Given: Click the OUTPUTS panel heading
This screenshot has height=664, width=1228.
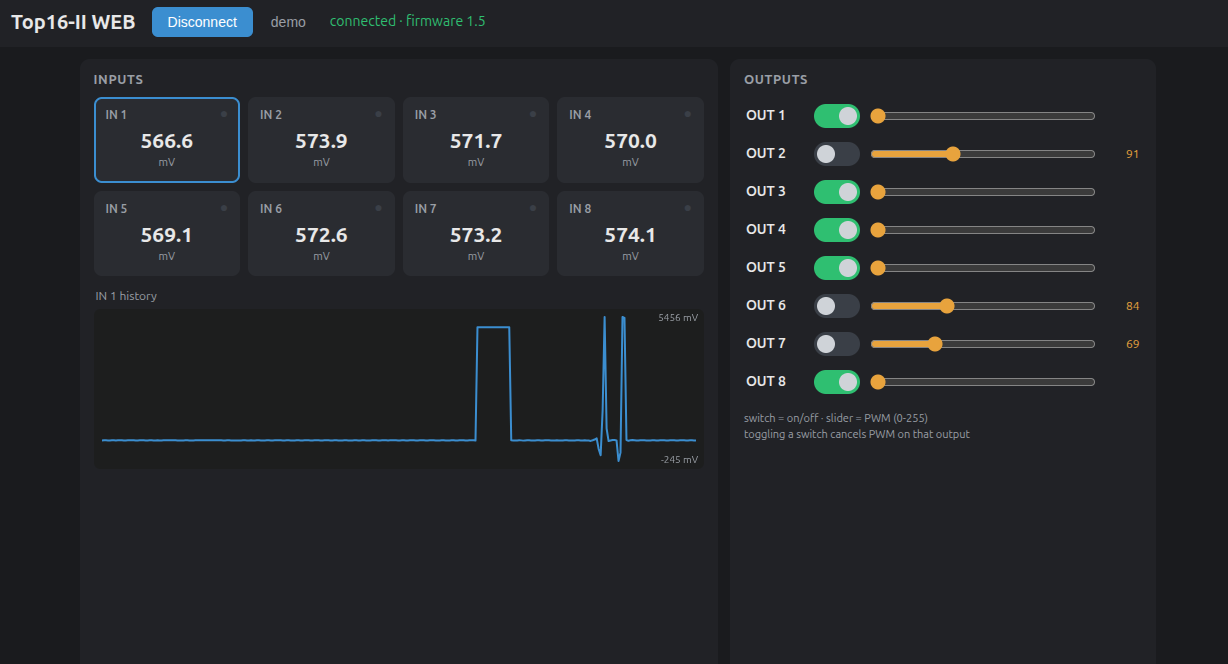Looking at the screenshot, I should pos(776,79).
